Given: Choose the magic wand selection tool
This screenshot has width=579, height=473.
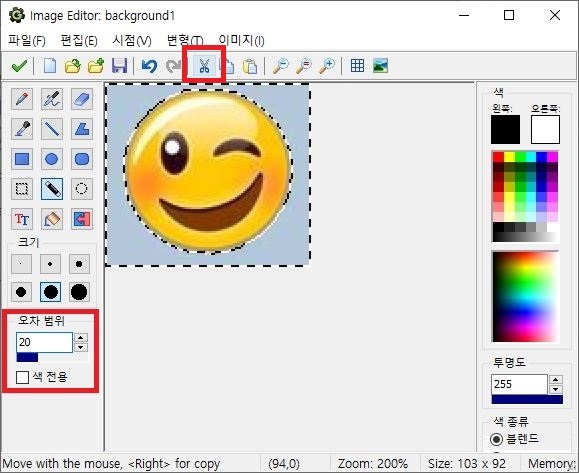Looking at the screenshot, I should (52, 189).
